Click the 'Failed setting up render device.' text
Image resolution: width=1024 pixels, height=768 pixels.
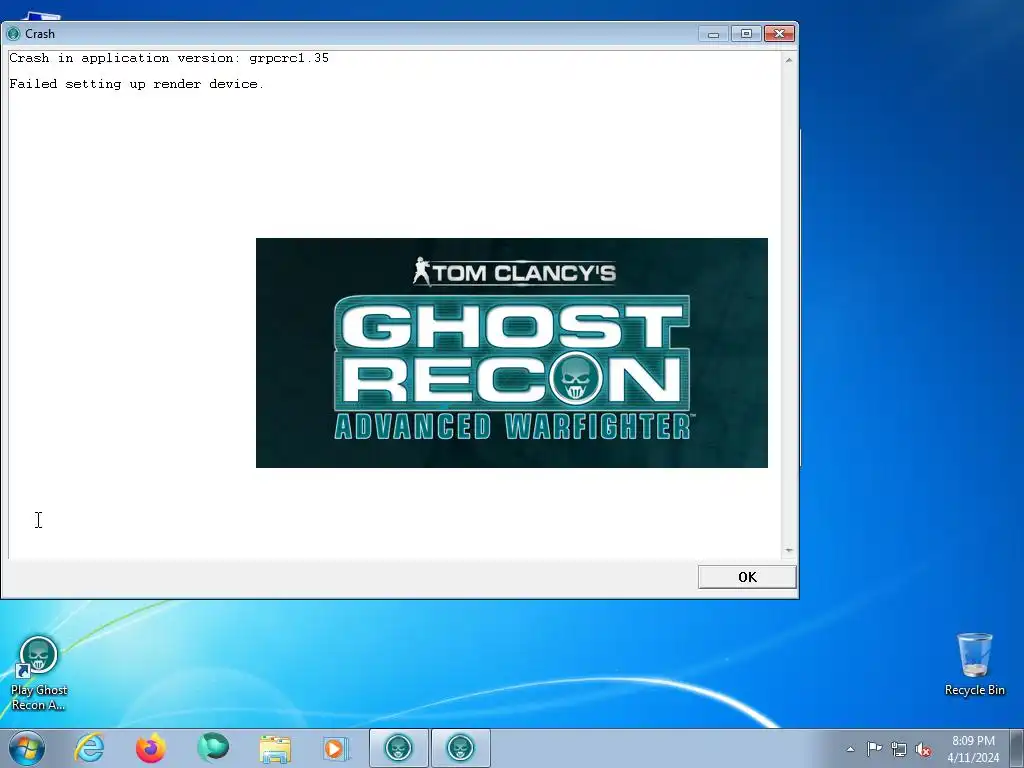[136, 84]
